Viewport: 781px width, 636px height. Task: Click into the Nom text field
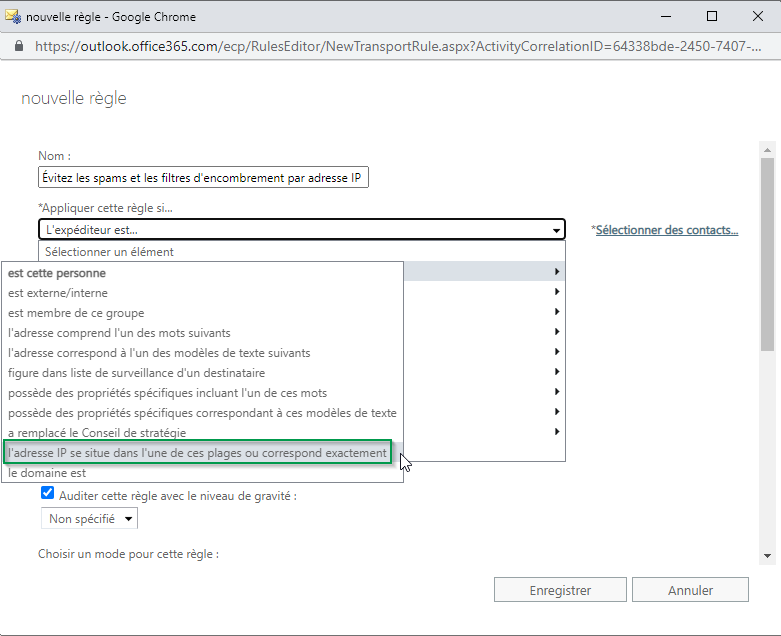(203, 178)
